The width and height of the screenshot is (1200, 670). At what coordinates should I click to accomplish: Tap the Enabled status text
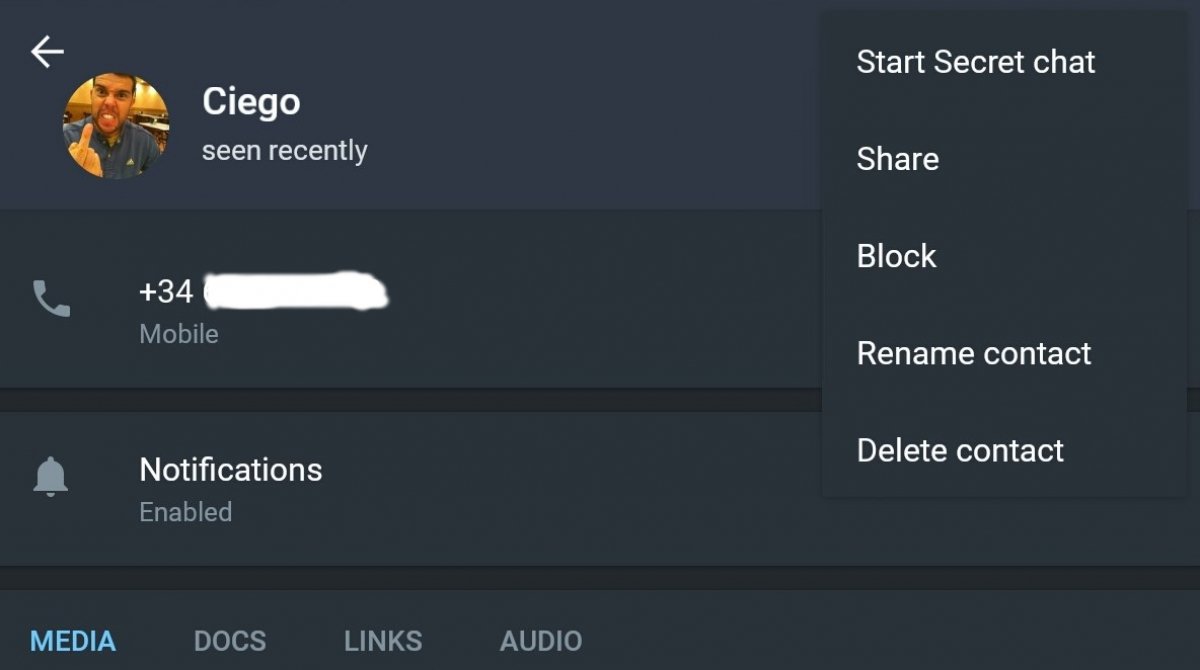[x=186, y=512]
